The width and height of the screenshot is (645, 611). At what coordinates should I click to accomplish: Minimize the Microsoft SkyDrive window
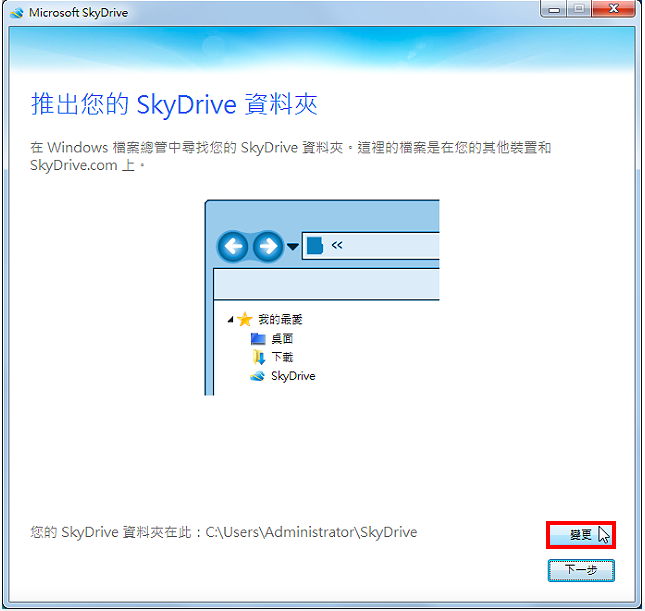554,9
